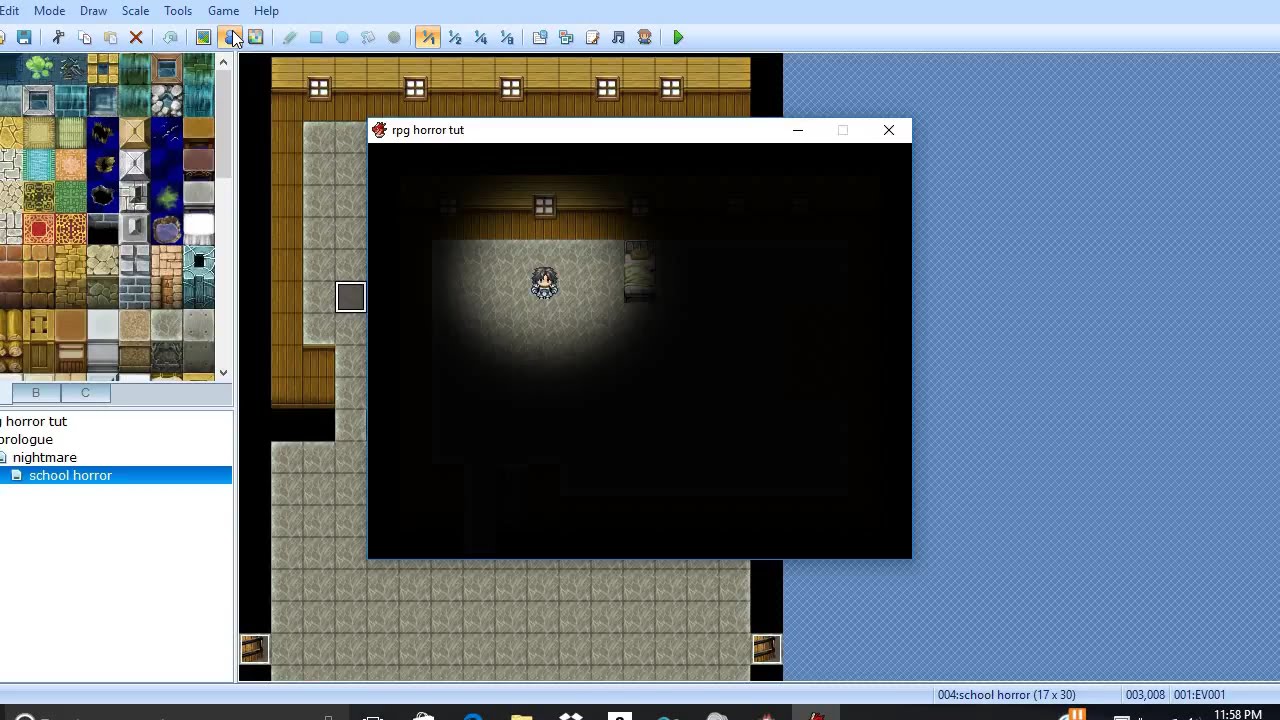Close the rpg horror tut game window

click(x=889, y=130)
